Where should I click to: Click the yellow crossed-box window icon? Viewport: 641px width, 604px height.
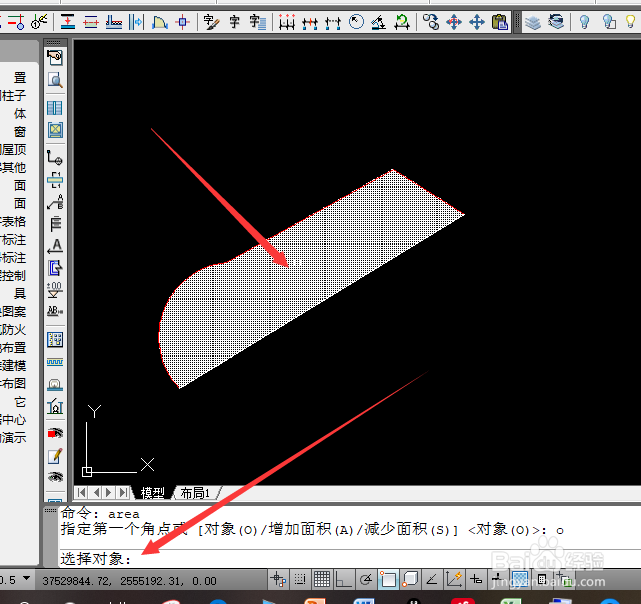55,130
